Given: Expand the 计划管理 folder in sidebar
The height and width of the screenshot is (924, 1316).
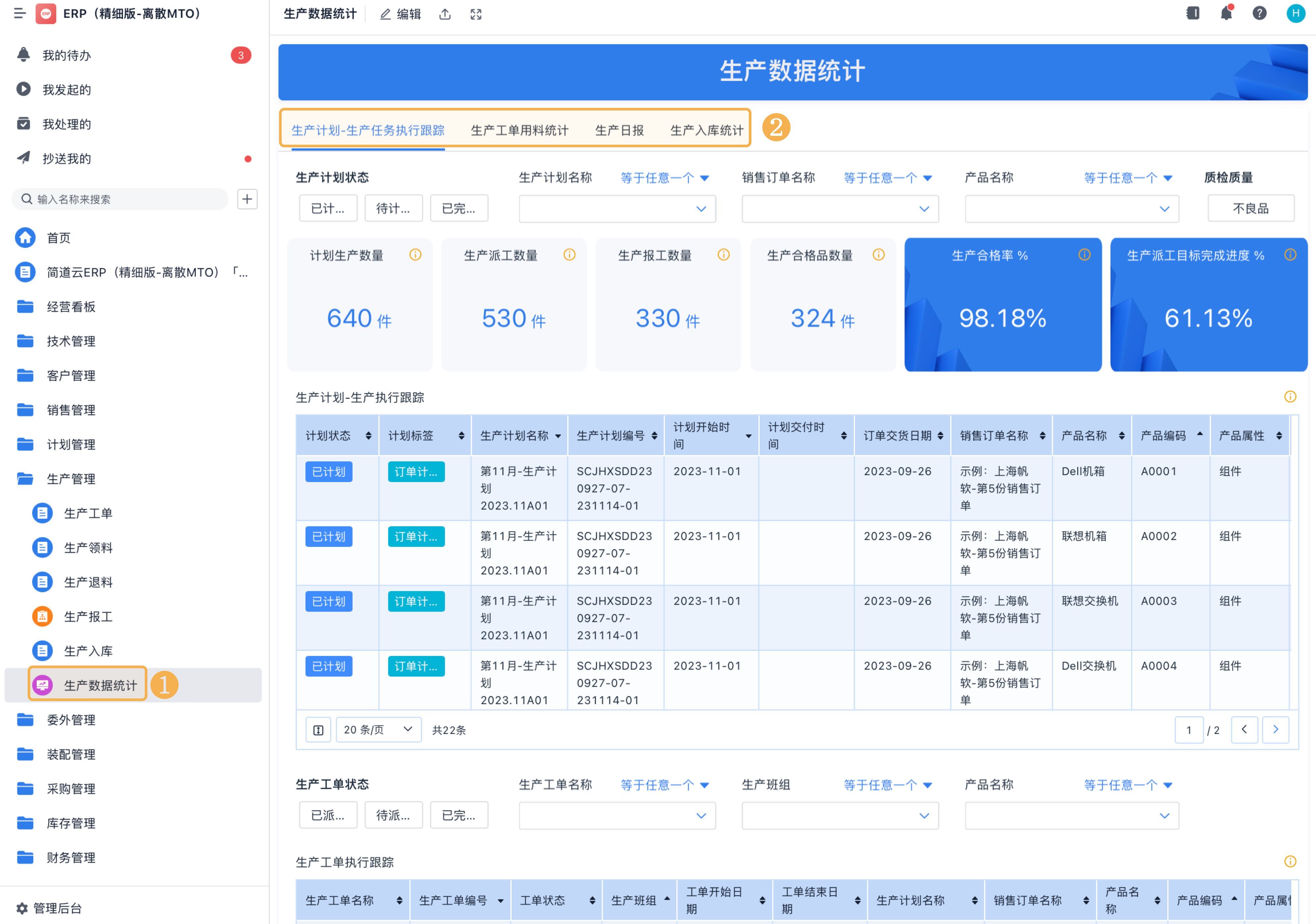Looking at the screenshot, I should (71, 445).
